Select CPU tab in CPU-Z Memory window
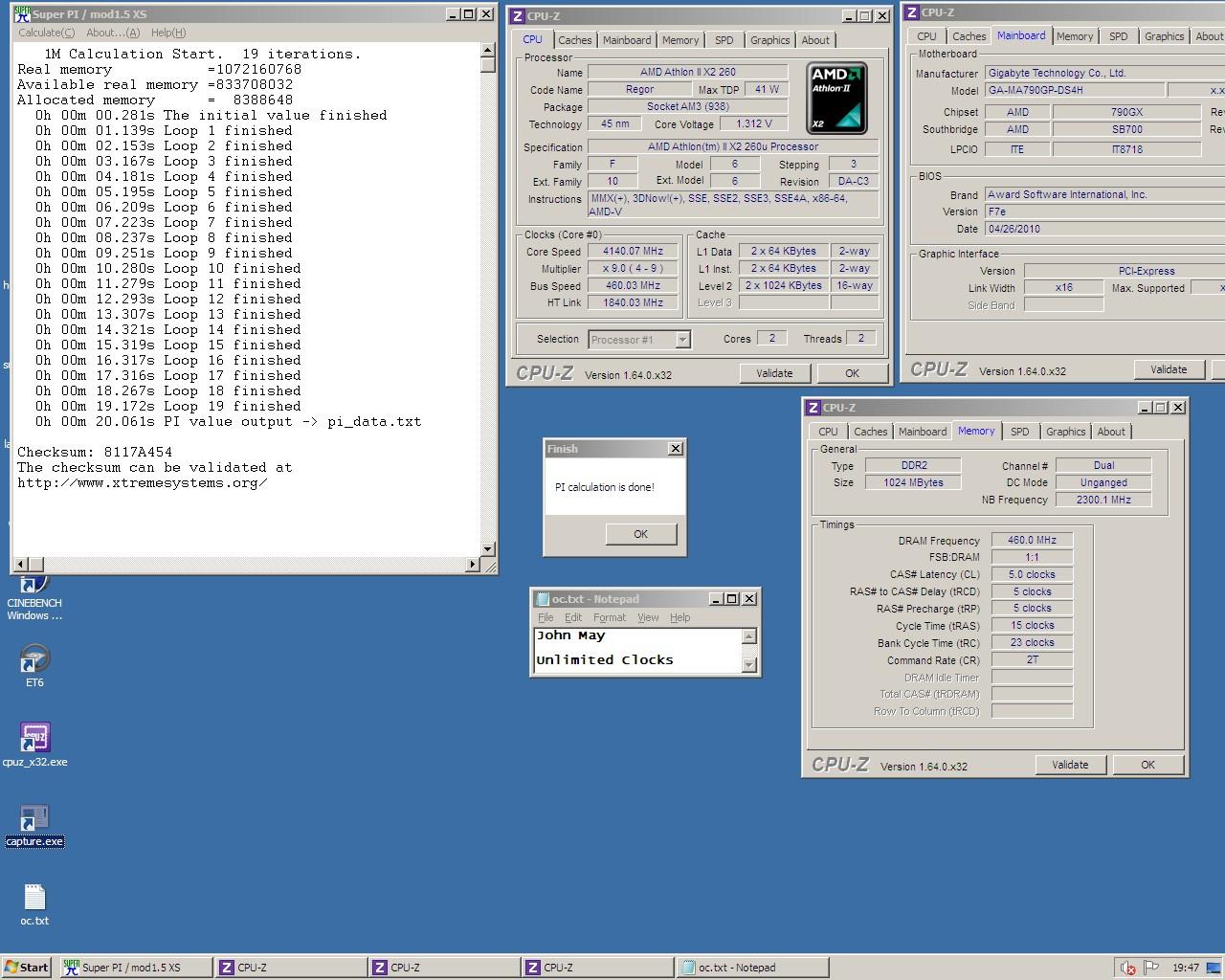Image resolution: width=1225 pixels, height=980 pixels. tap(829, 432)
